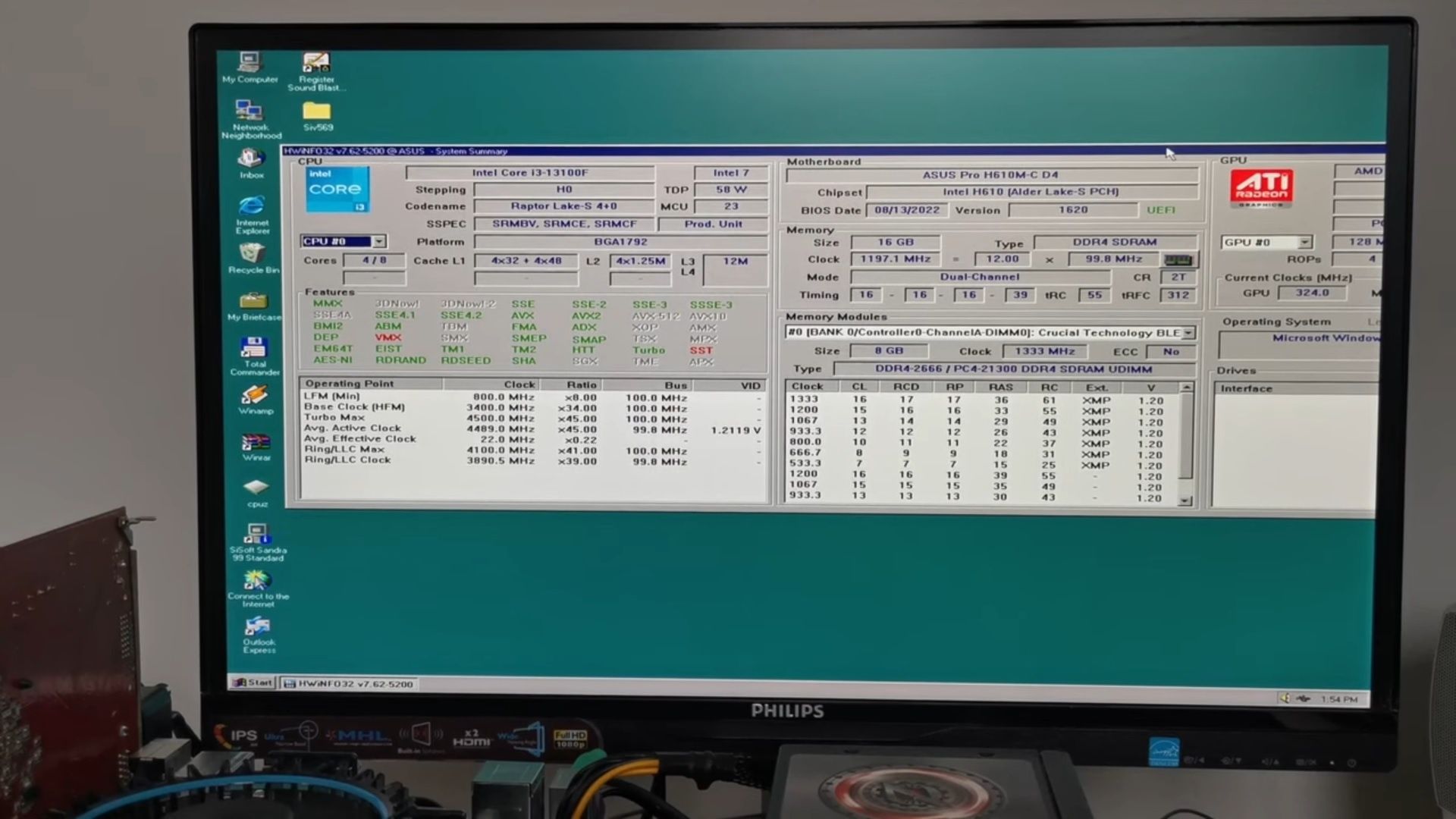Click the Start button
This screenshot has width=1456, height=819.
tap(252, 682)
